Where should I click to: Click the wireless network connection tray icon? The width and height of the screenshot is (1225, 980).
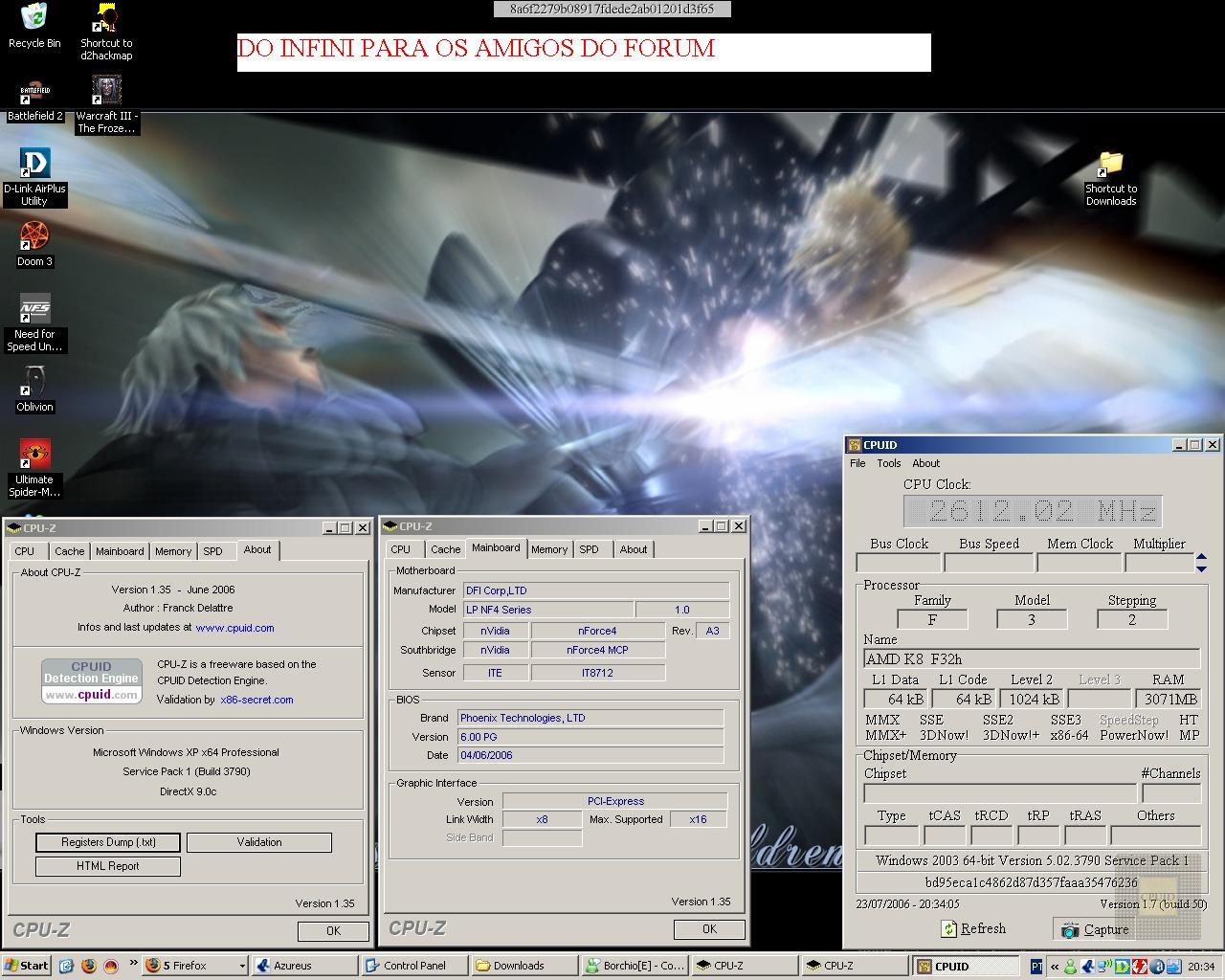pos(1104,967)
